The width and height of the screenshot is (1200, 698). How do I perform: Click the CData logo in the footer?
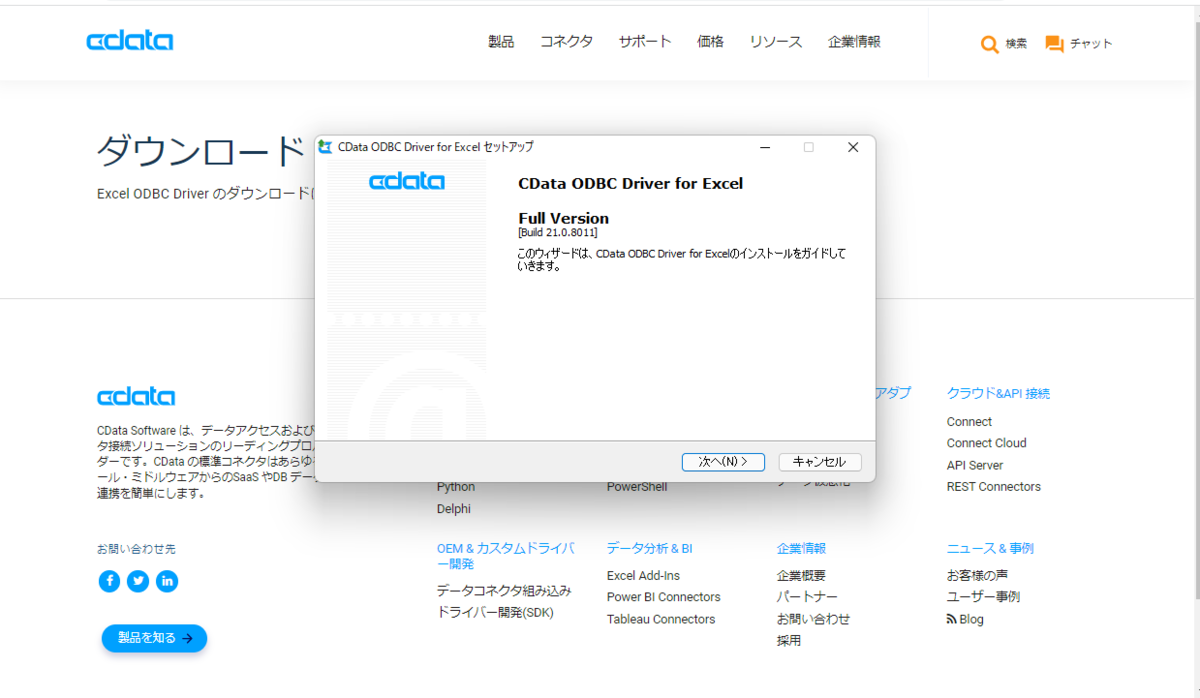tap(136, 396)
